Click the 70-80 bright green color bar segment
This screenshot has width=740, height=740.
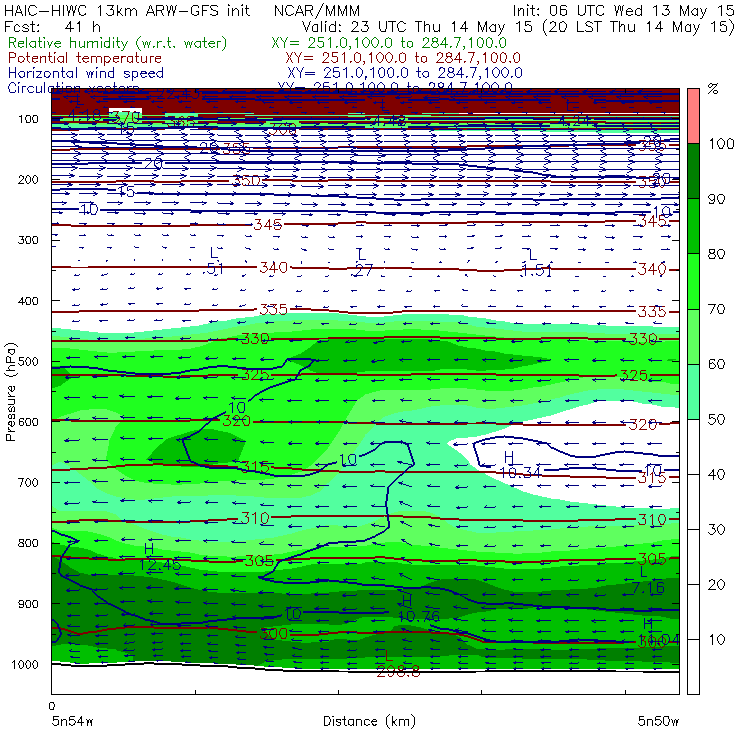pos(693,281)
